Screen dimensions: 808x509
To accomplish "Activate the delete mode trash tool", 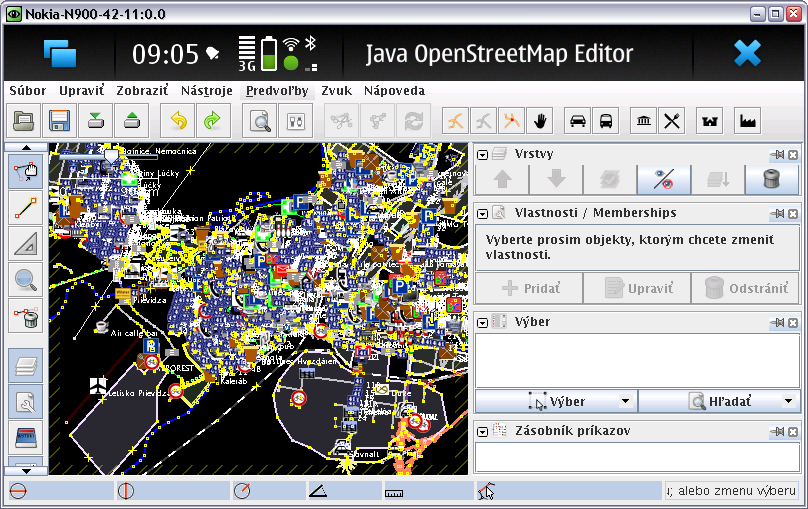I will [x=25, y=316].
